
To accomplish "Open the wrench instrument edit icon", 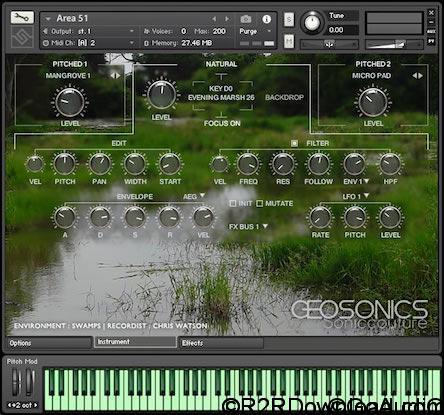I will point(22,18).
